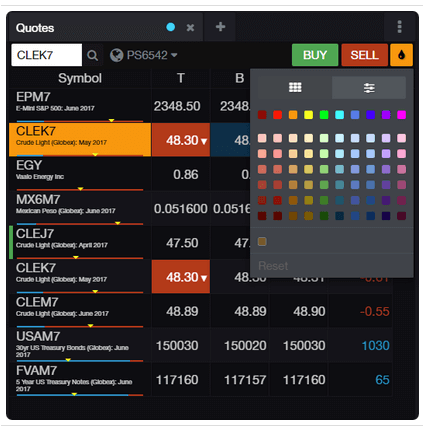
Task: Close the Quotes tab with X
Action: pyautogui.click(x=190, y=28)
